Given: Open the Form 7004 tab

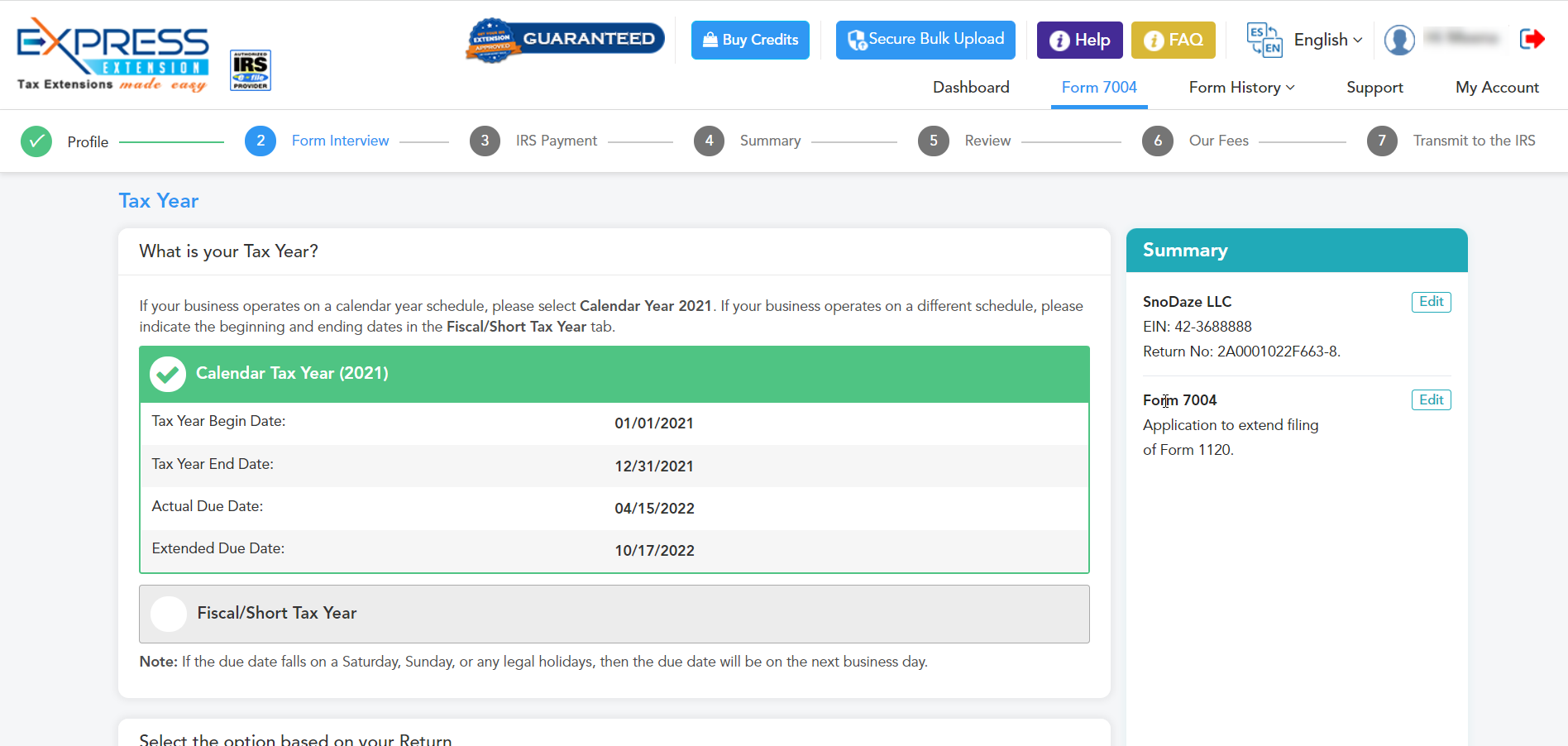Looking at the screenshot, I should coord(1099,88).
